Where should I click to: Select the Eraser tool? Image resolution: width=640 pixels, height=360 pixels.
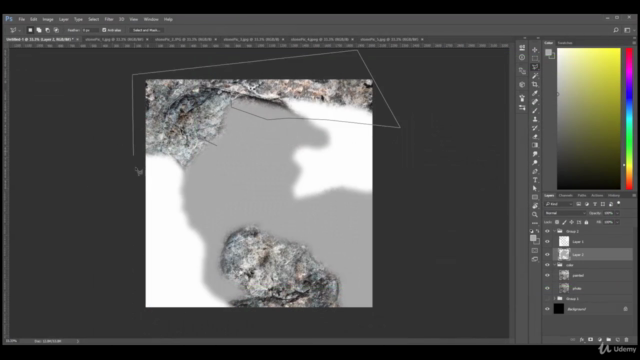point(535,137)
